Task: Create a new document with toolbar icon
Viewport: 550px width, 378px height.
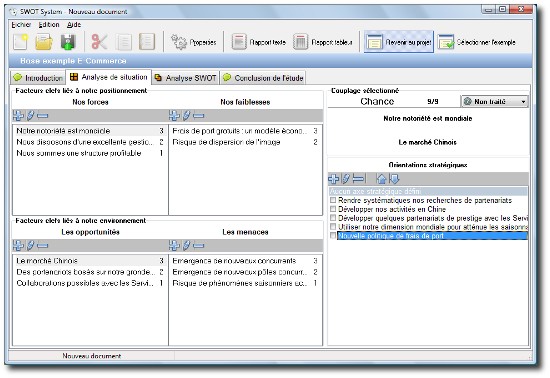Action: point(20,42)
